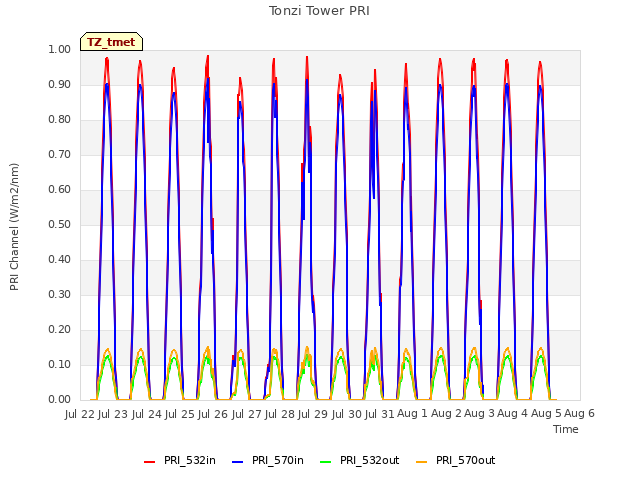
Task: Click the PRI Channel (W/m2/nm) axis label
Action: tap(14, 227)
